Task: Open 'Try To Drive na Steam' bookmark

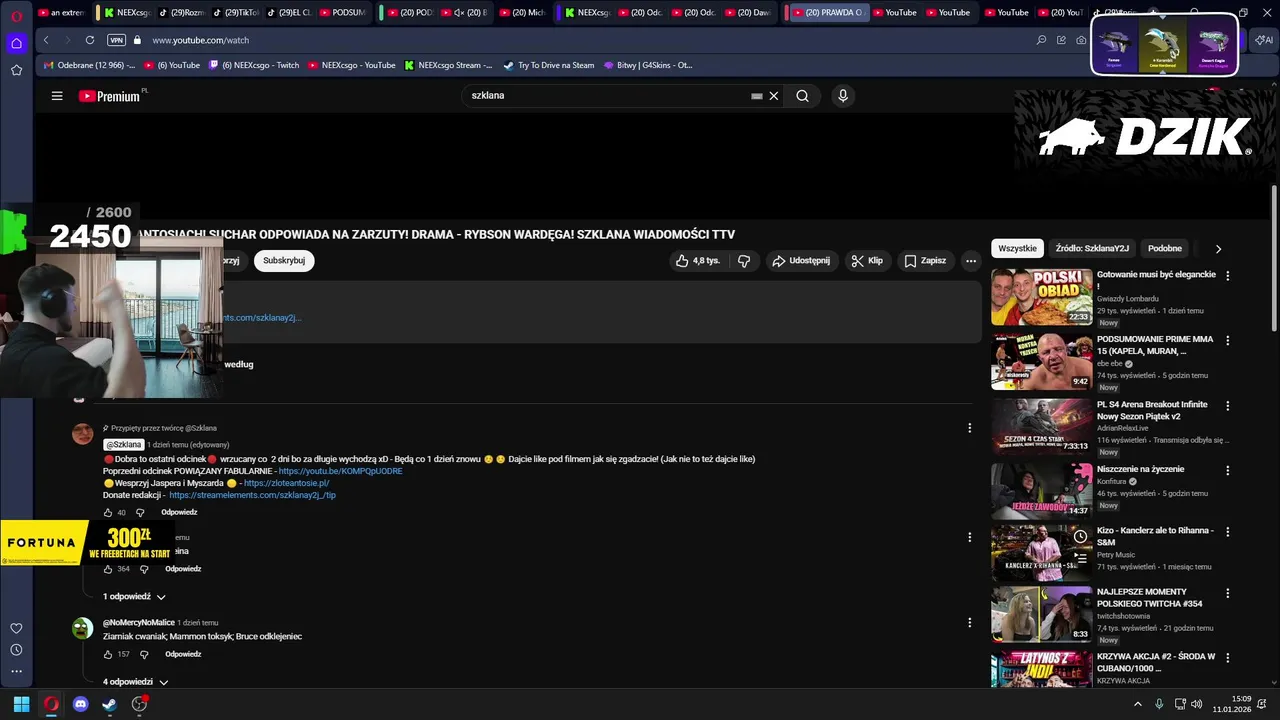Action: click(548, 65)
